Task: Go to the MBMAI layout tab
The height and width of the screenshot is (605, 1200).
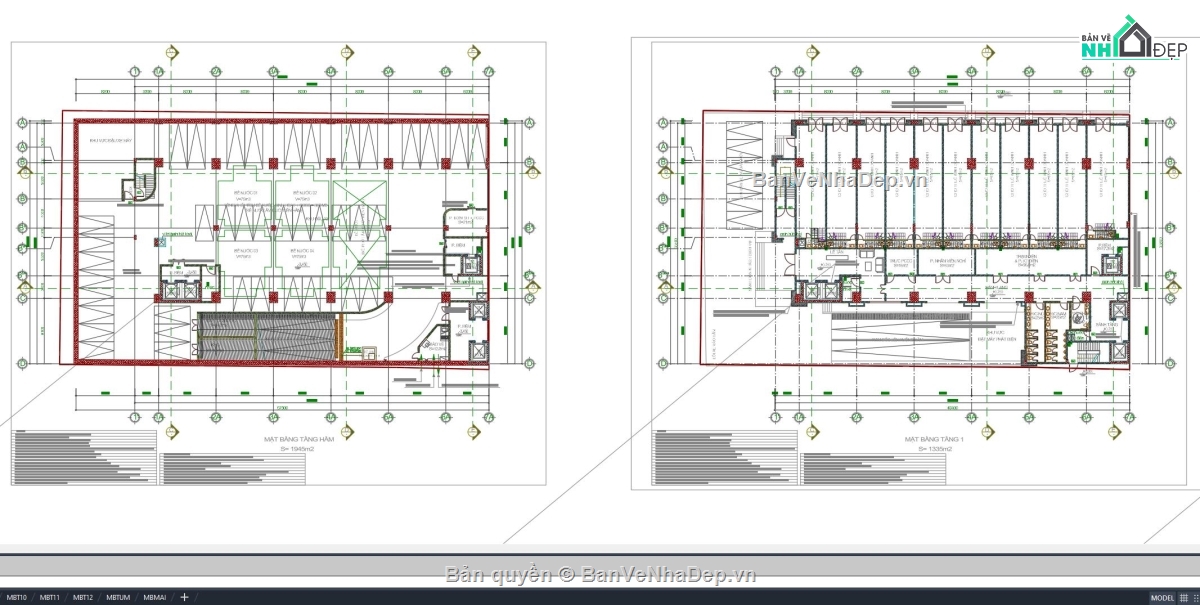Action: click(x=154, y=597)
